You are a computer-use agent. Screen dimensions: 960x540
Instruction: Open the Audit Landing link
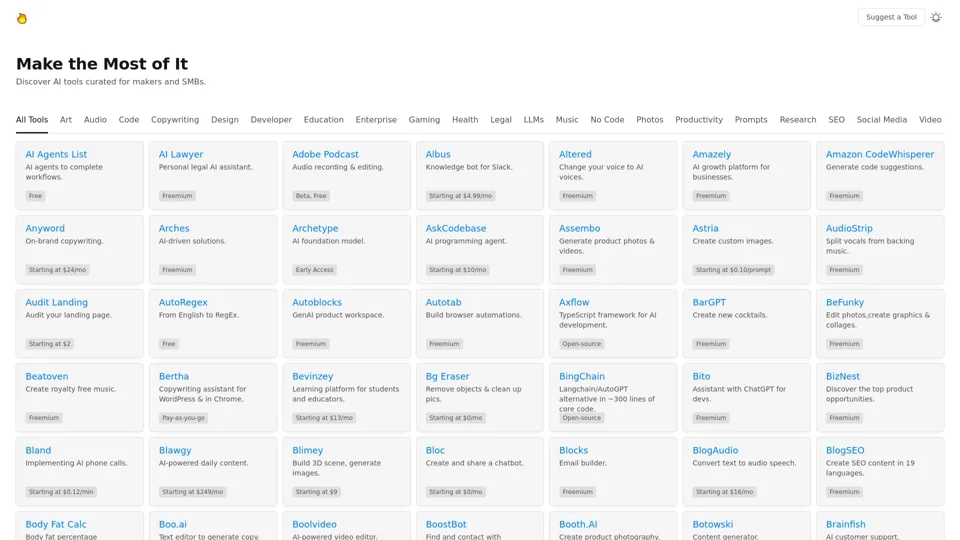[x=56, y=302]
